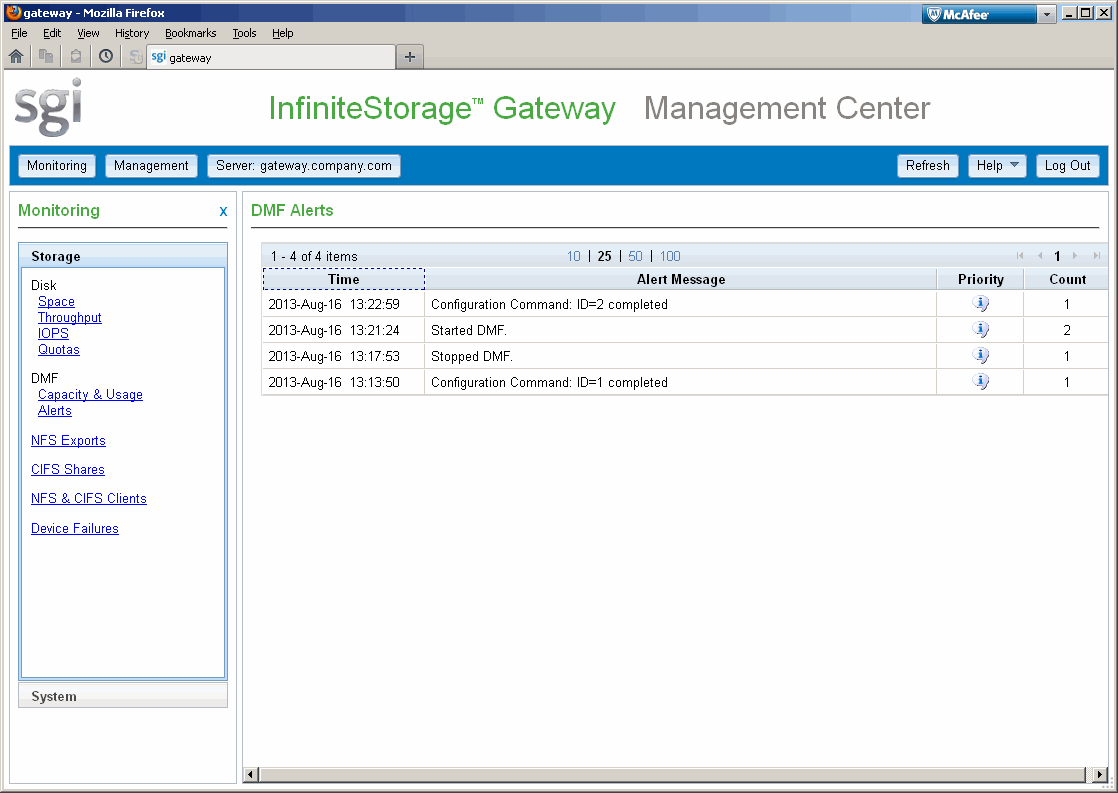Show 100 items per page

point(670,256)
